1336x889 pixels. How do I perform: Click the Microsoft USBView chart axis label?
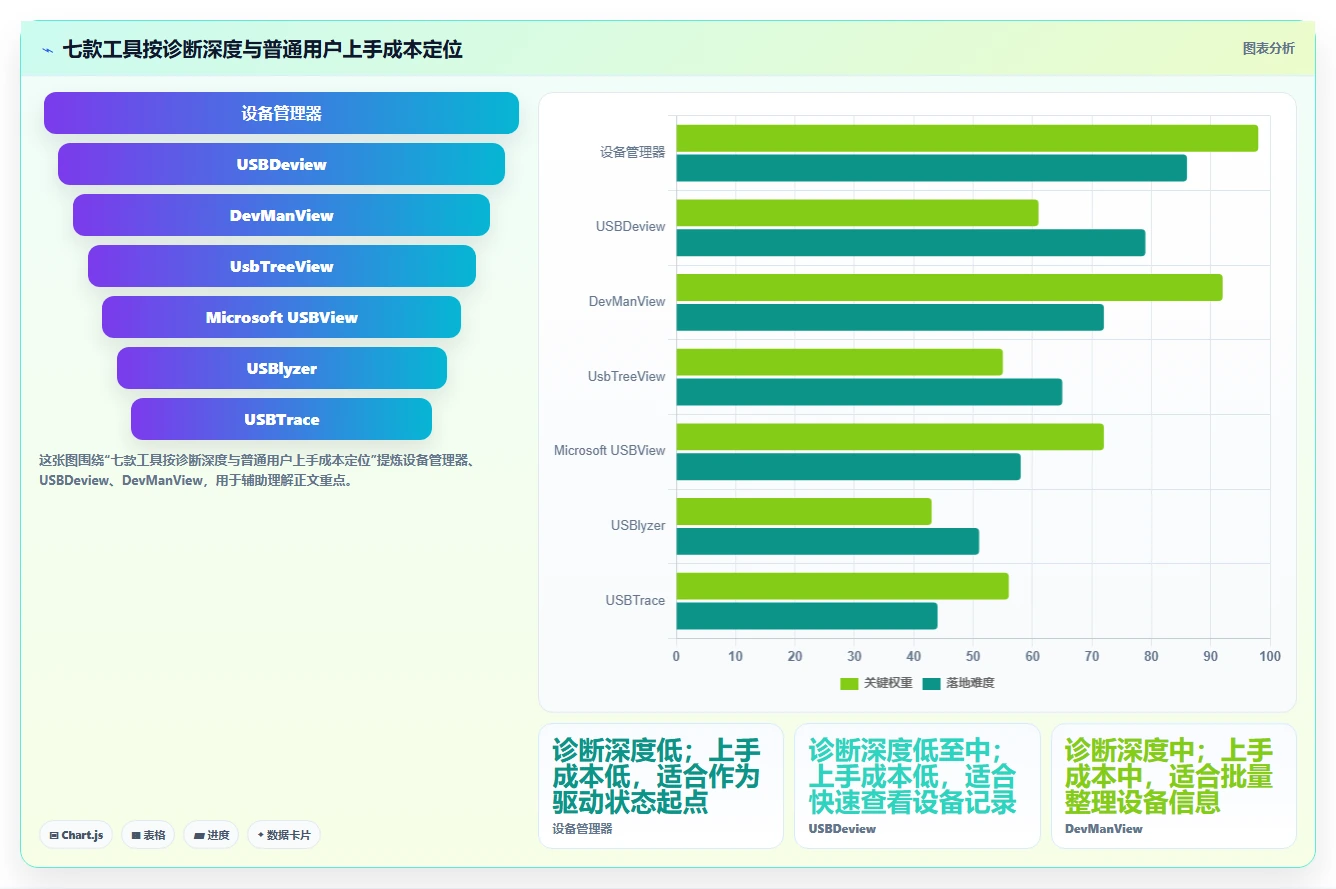609,451
